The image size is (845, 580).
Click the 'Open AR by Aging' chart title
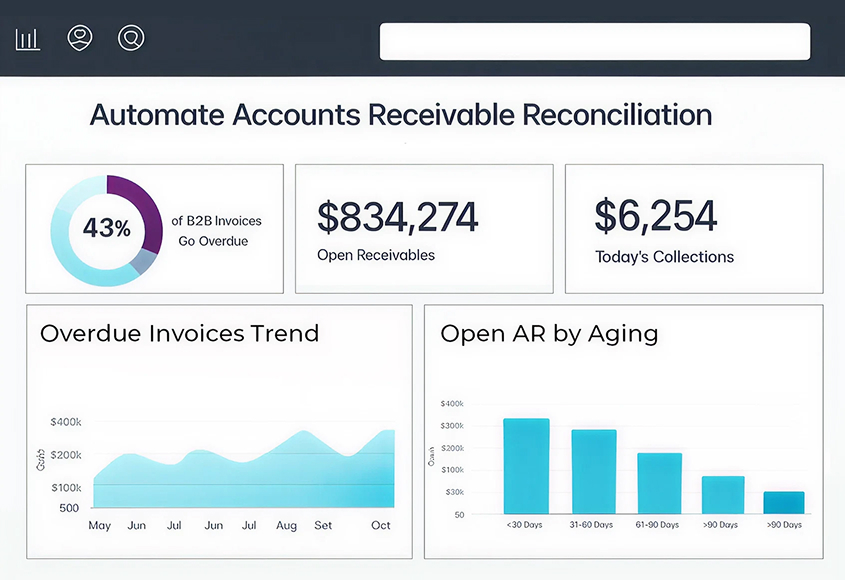coord(549,334)
